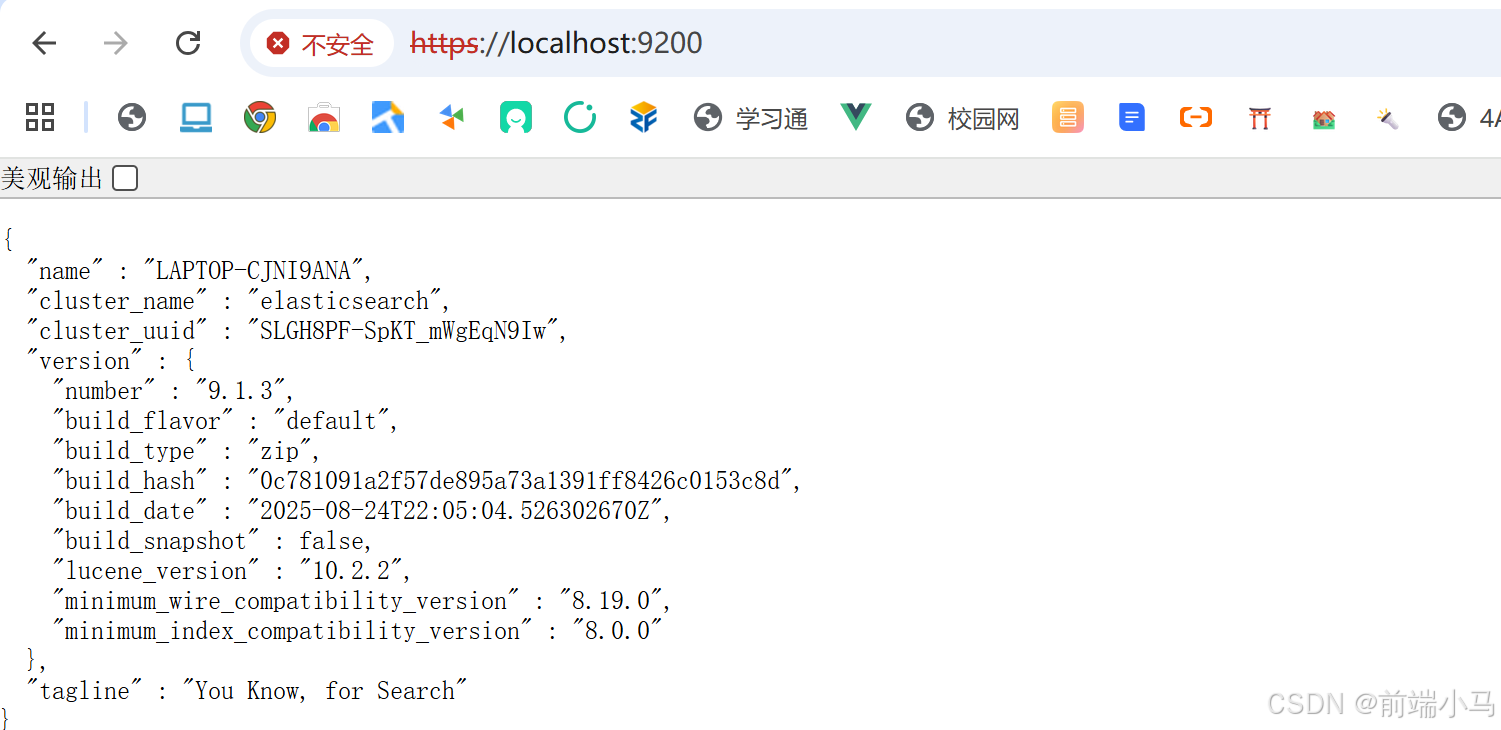Open the red torii gate bookmark

click(1260, 118)
